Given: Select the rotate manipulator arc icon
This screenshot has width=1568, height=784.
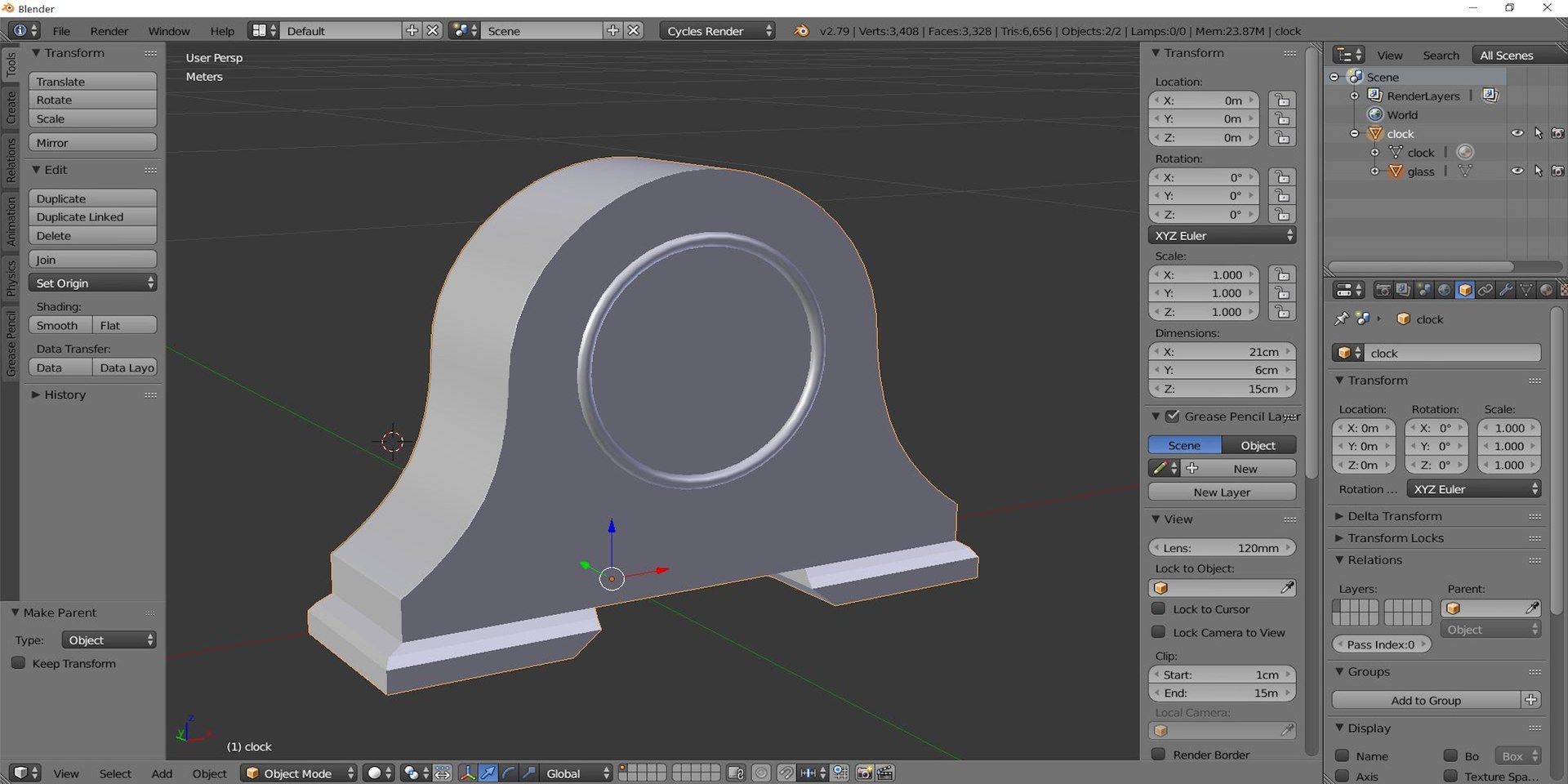Looking at the screenshot, I should coord(508,773).
